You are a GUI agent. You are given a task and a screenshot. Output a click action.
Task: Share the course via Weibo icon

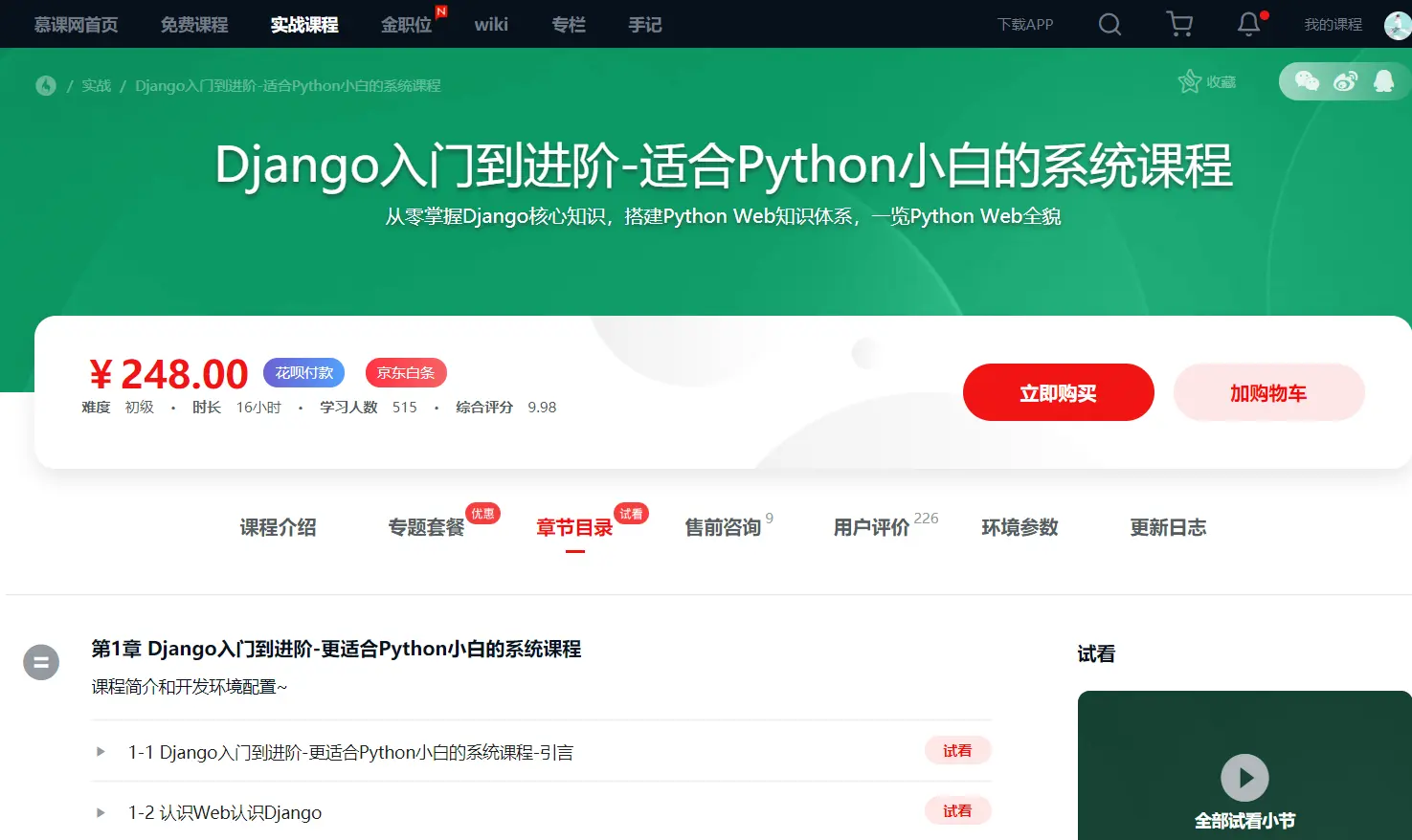click(1345, 81)
